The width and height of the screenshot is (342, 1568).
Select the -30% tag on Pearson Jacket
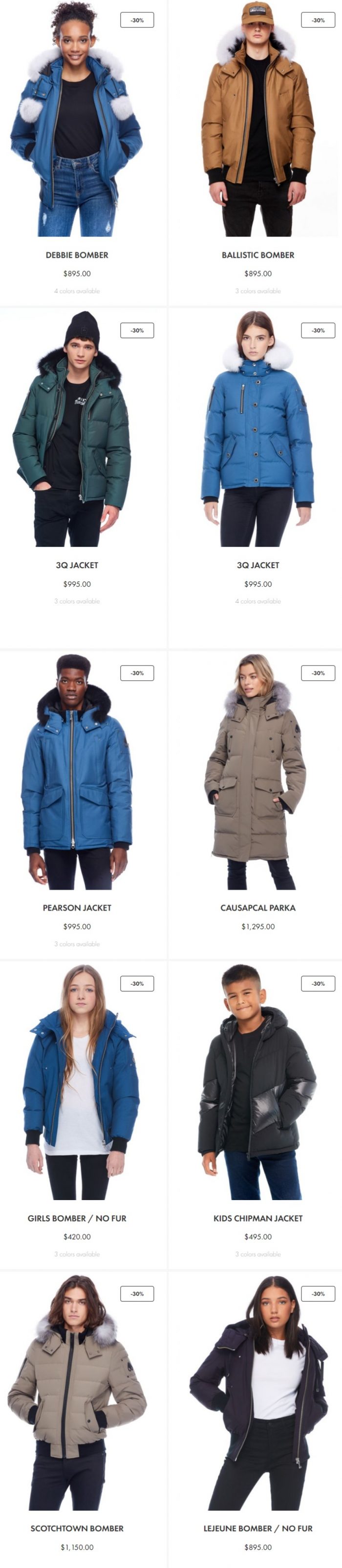click(x=137, y=673)
